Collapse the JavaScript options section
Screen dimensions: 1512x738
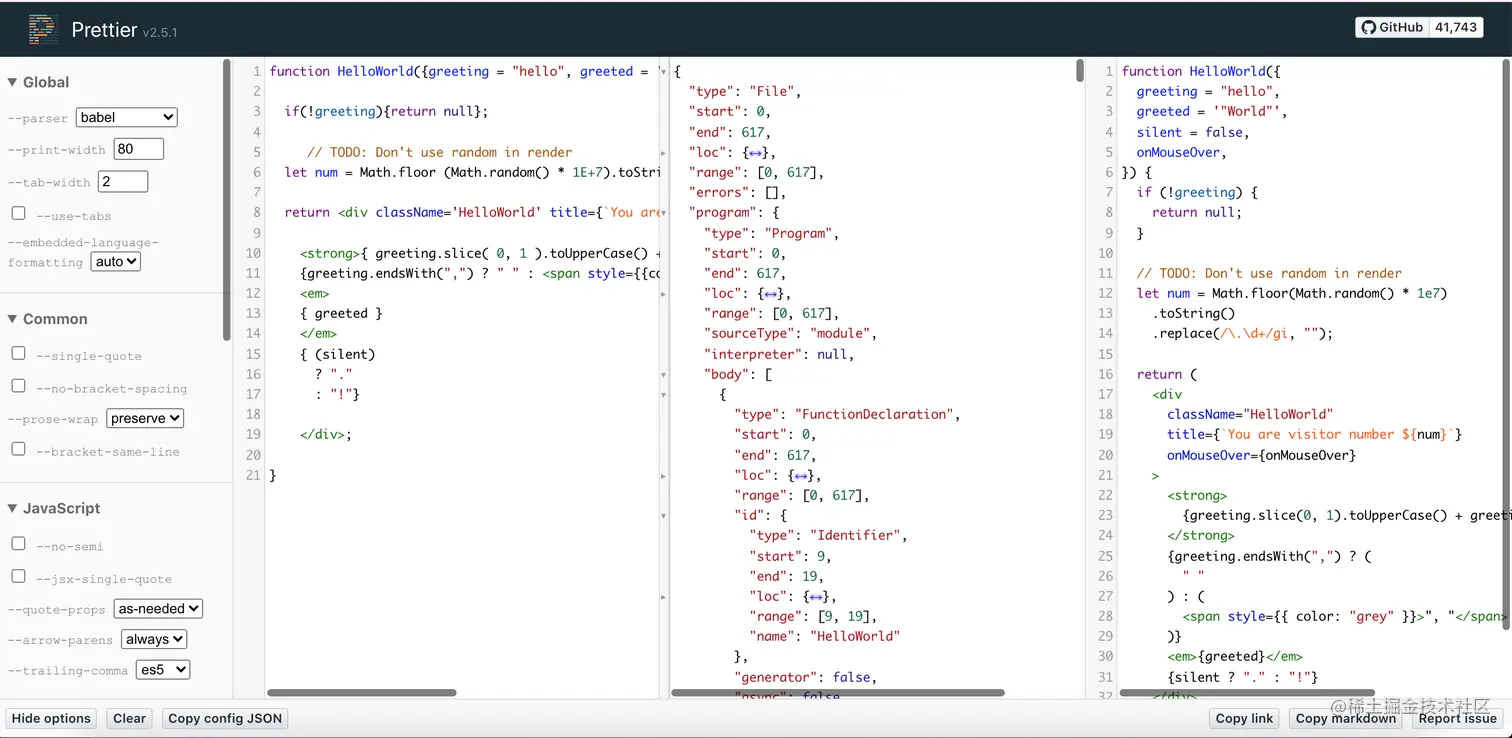click(54, 508)
